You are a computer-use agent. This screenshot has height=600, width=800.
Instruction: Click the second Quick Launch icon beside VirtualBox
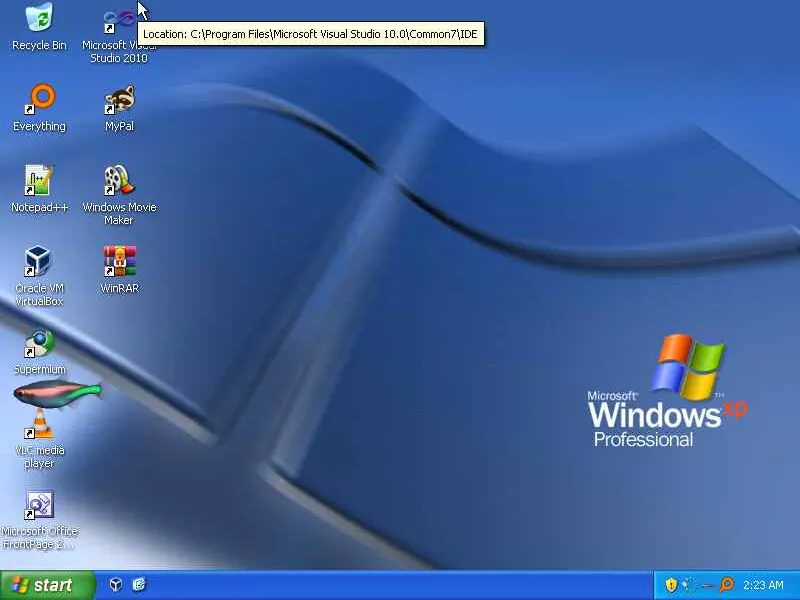point(139,585)
